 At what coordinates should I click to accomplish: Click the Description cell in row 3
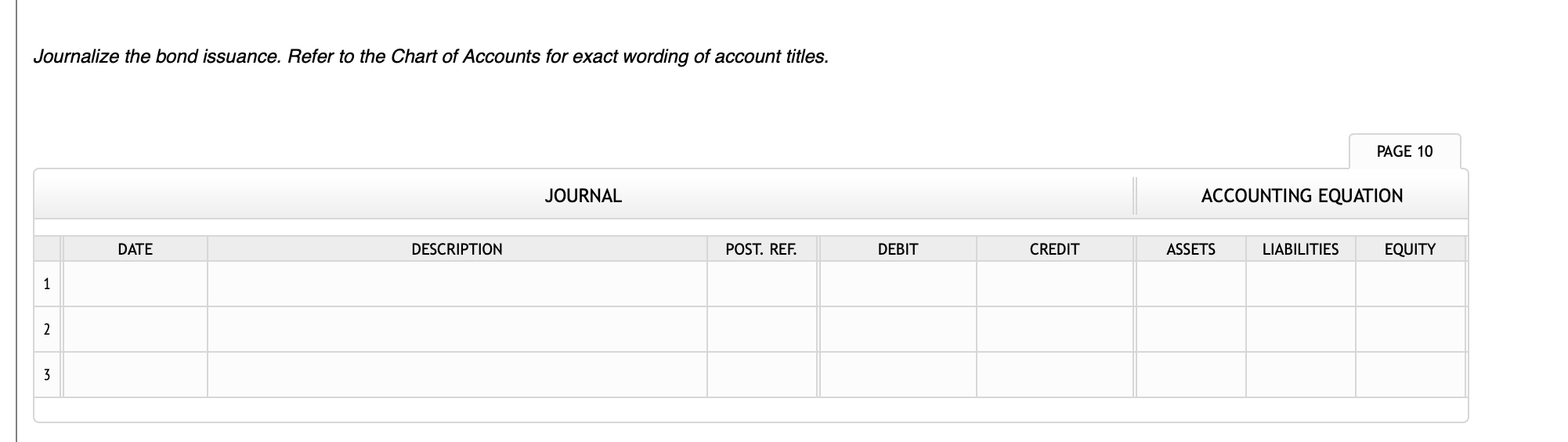click(457, 375)
